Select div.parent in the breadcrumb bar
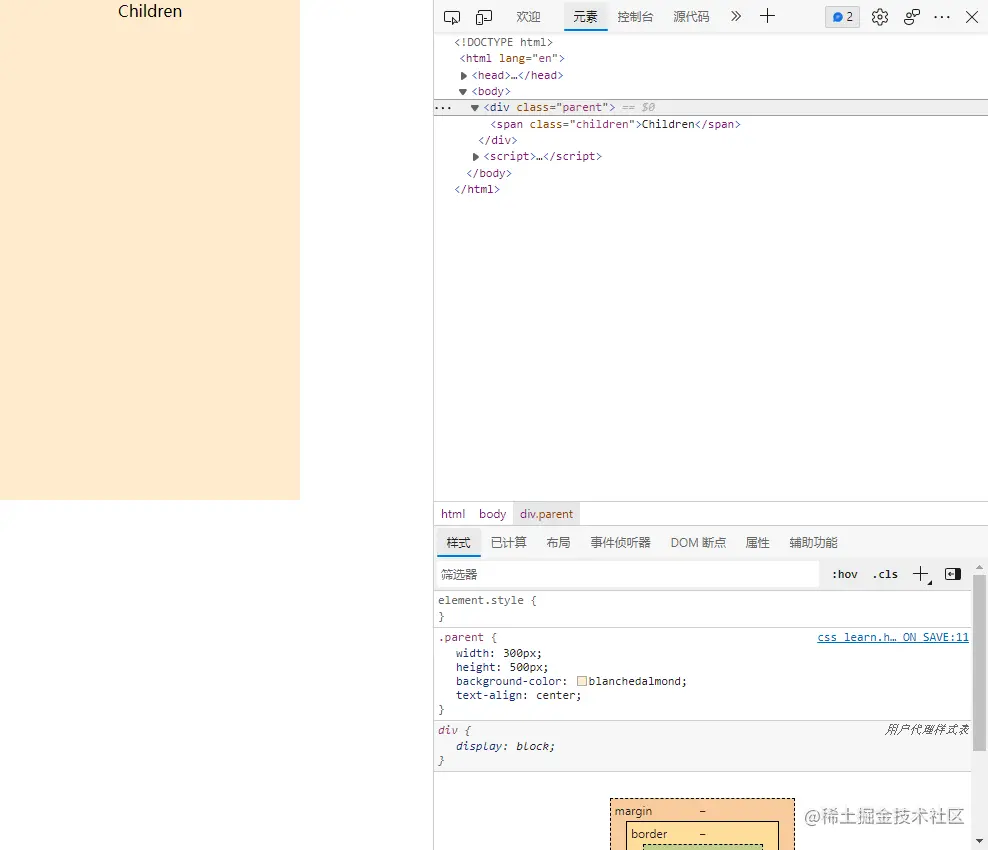 pyautogui.click(x=546, y=514)
